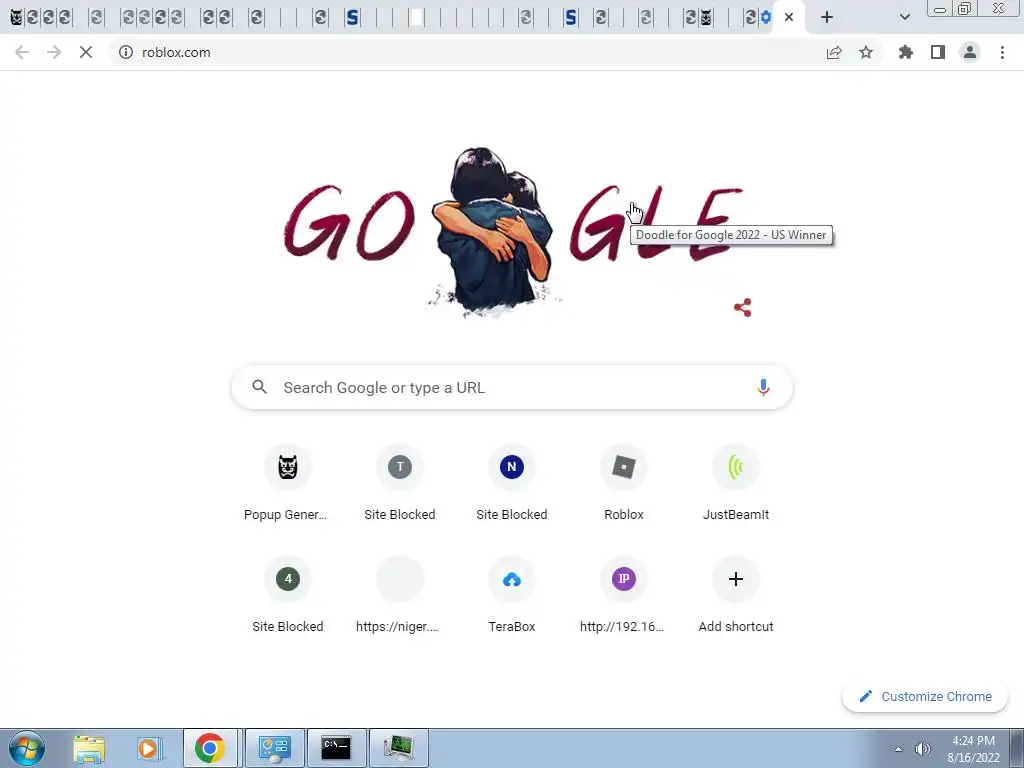Open the http://192.16... shortcut
Viewport: 1024px width, 768px height.
point(624,596)
